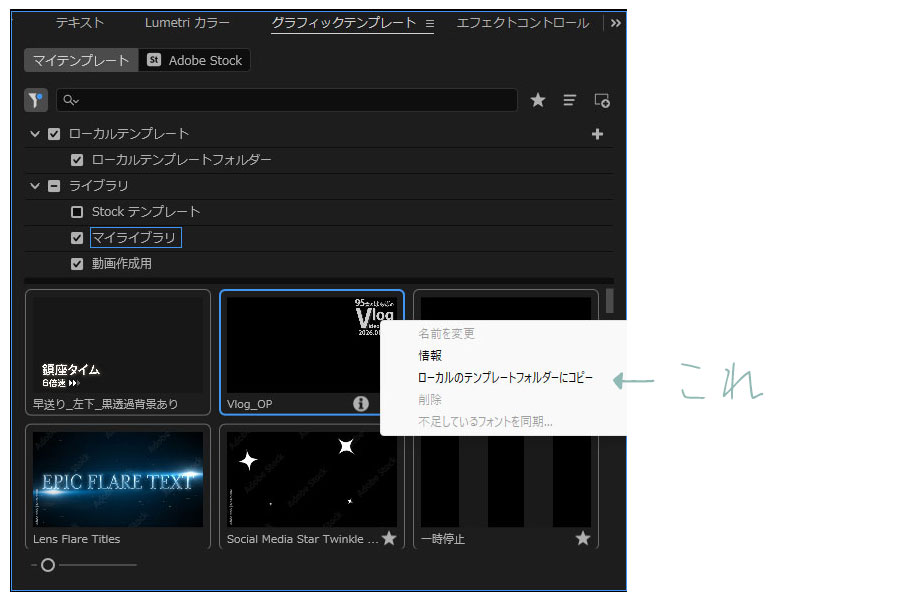This screenshot has height=600, width=900.
Task: Click the filter funnel icon
Action: coord(36,100)
